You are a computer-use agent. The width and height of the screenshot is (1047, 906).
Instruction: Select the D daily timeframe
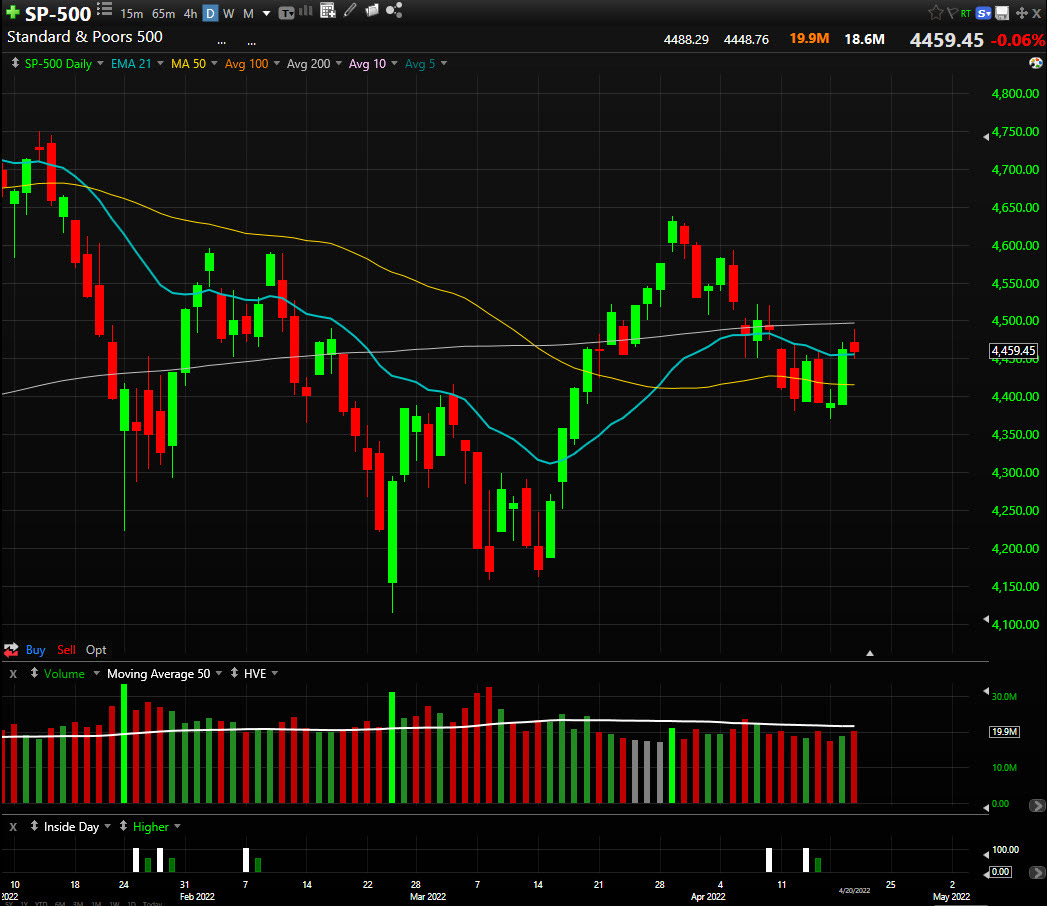(x=210, y=13)
